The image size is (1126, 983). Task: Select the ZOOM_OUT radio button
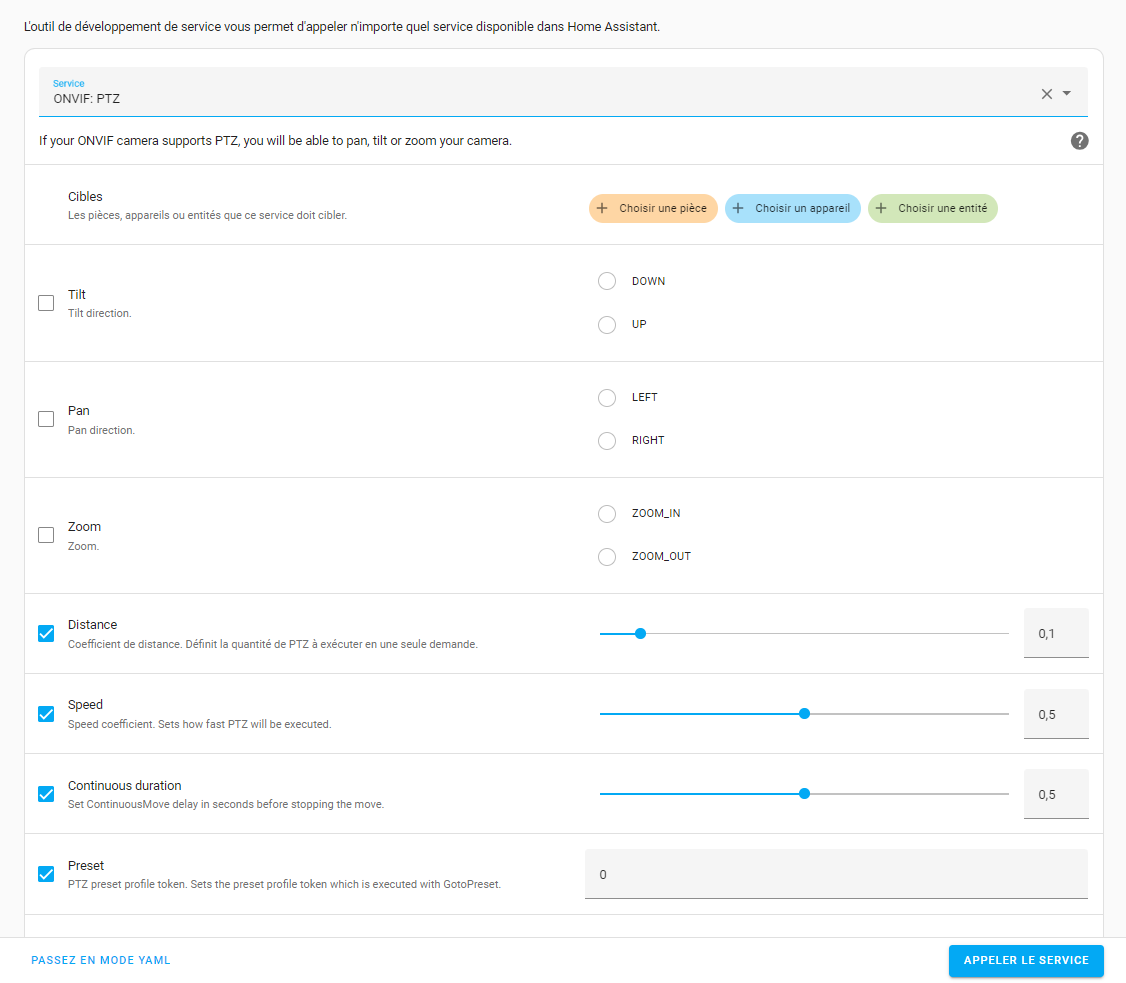click(x=607, y=556)
